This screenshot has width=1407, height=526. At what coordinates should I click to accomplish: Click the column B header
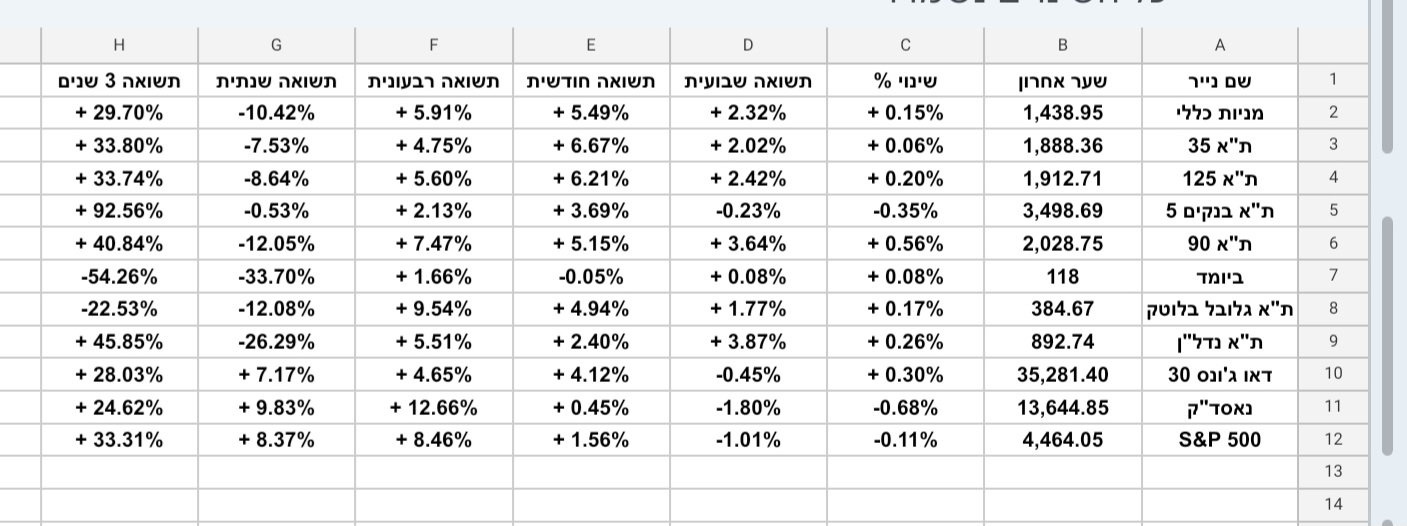click(1063, 44)
